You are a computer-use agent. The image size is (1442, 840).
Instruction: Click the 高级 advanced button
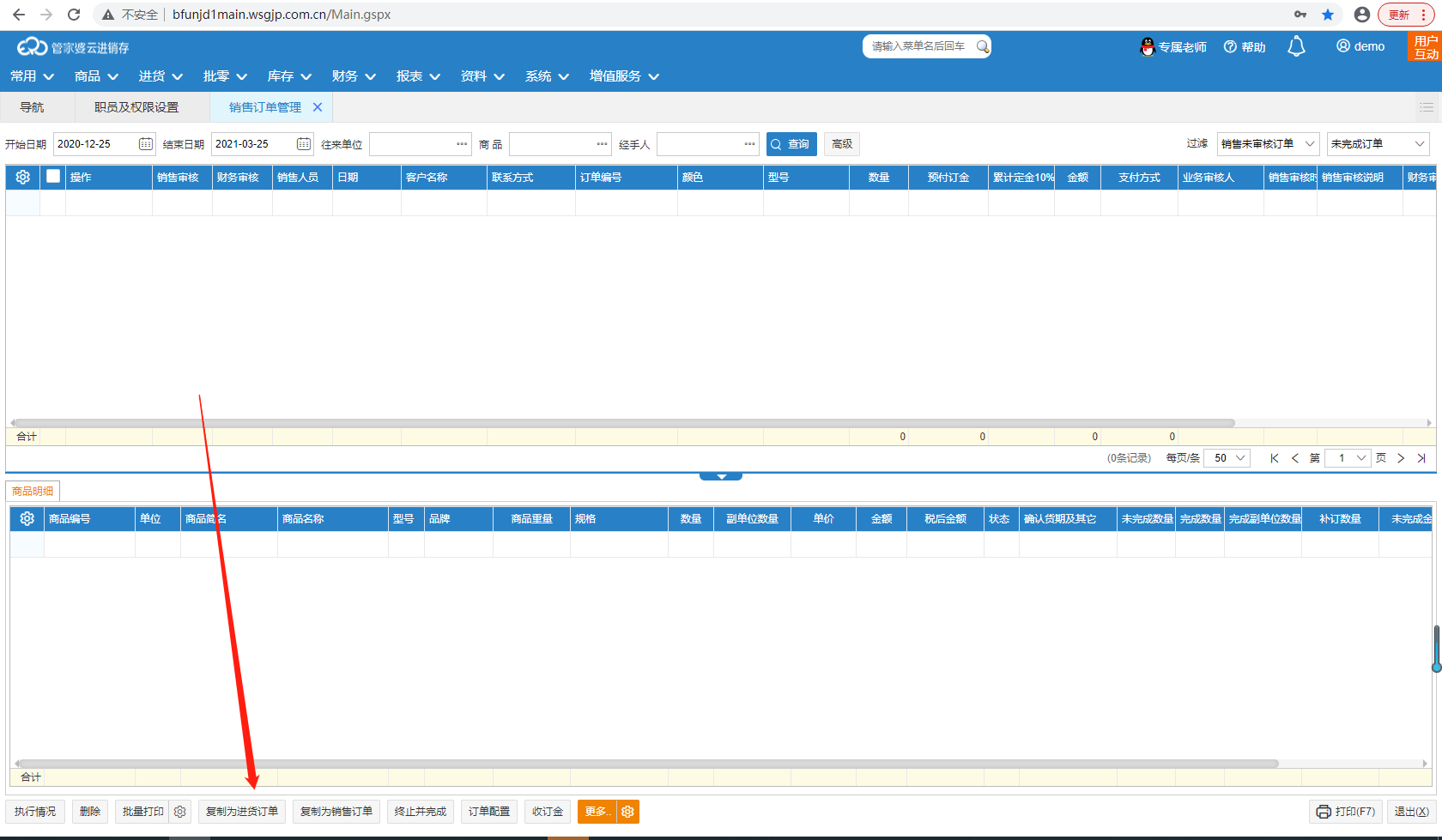[x=842, y=144]
